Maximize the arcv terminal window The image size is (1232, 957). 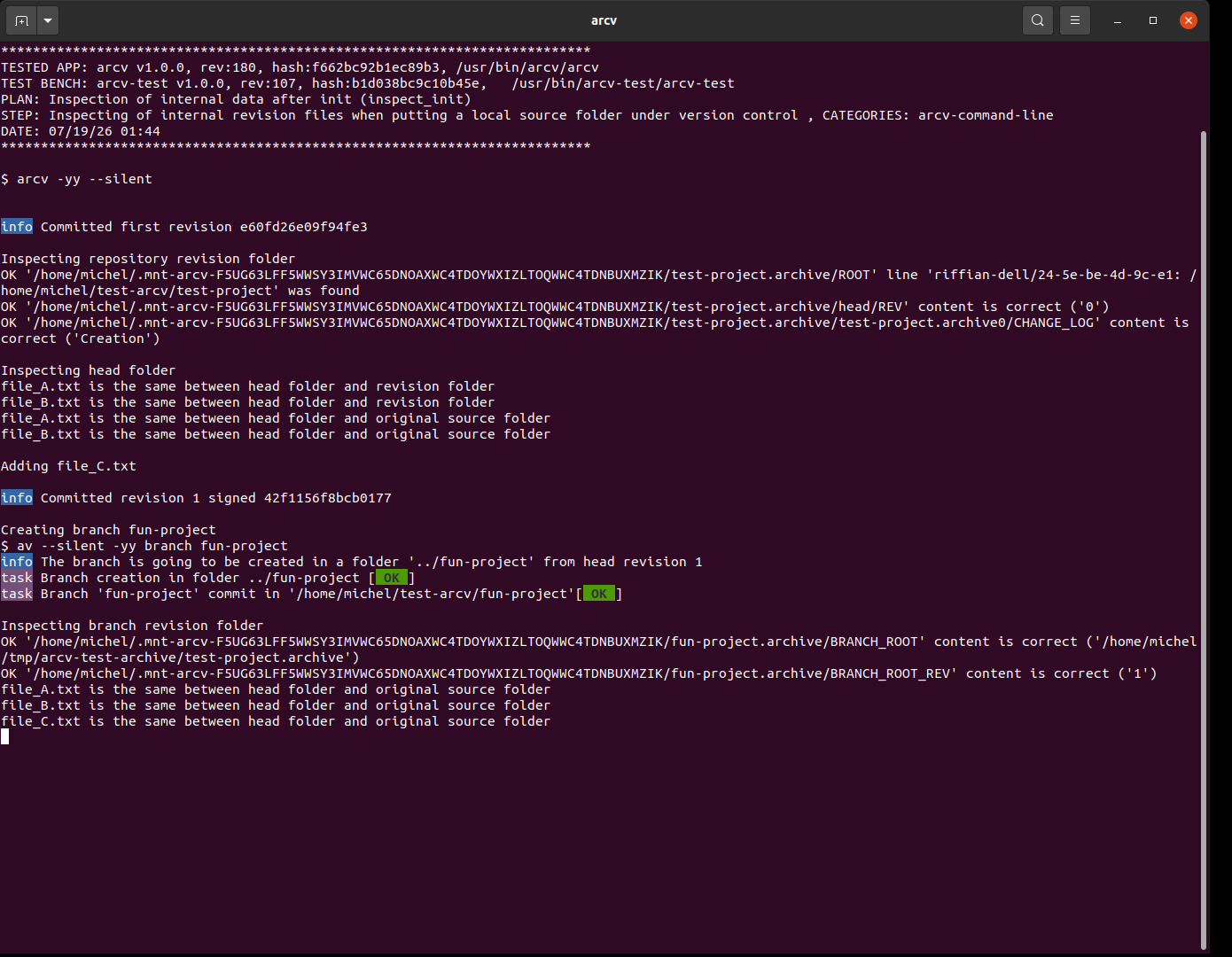(1153, 20)
